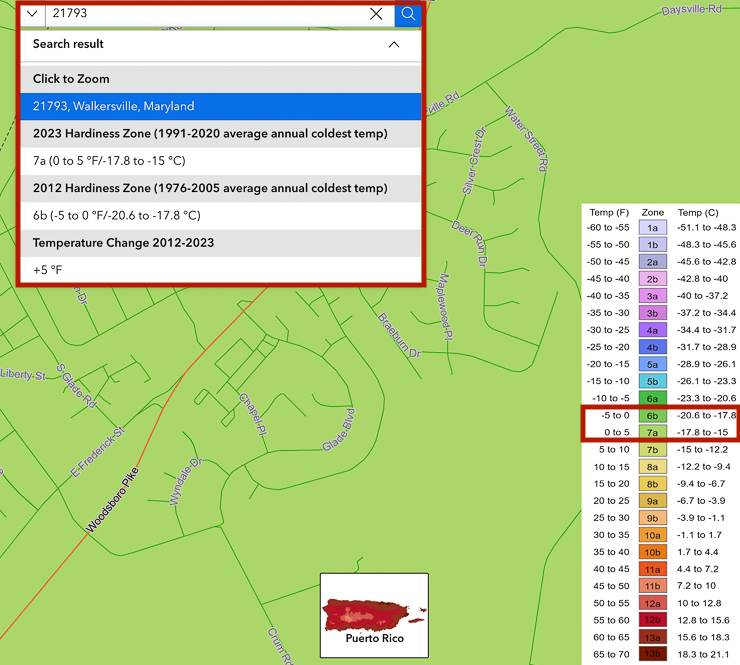Select the 13b zone swatch in legend
This screenshot has height=665, width=740.
pyautogui.click(x=652, y=654)
